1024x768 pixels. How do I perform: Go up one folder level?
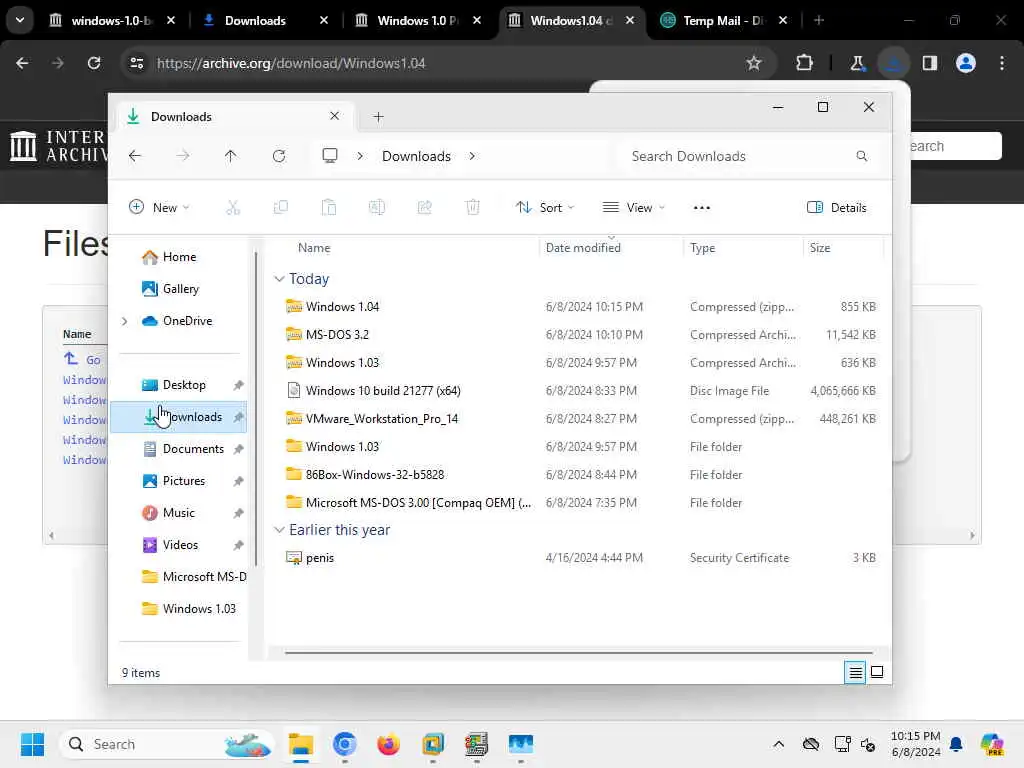click(x=231, y=156)
